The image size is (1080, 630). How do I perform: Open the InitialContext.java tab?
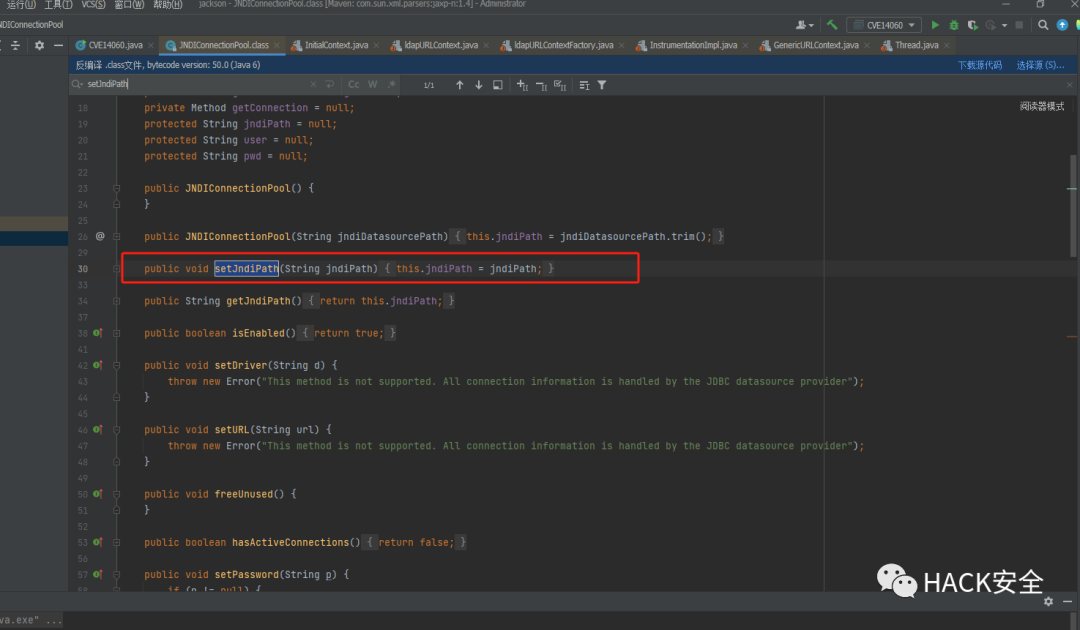coord(336,45)
